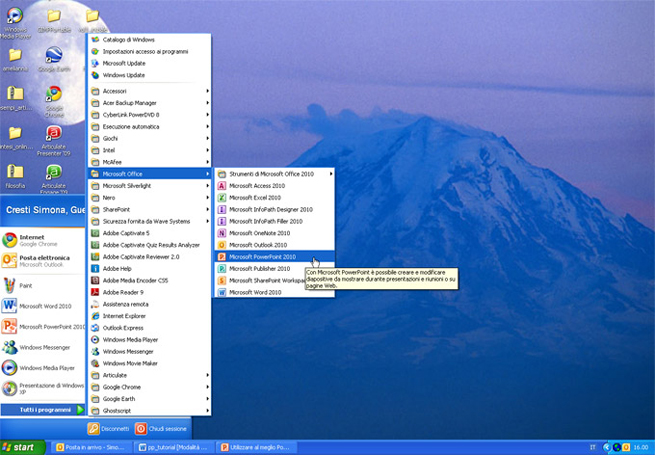
Task: Open the filosofia desktop folder
Action: (15, 176)
